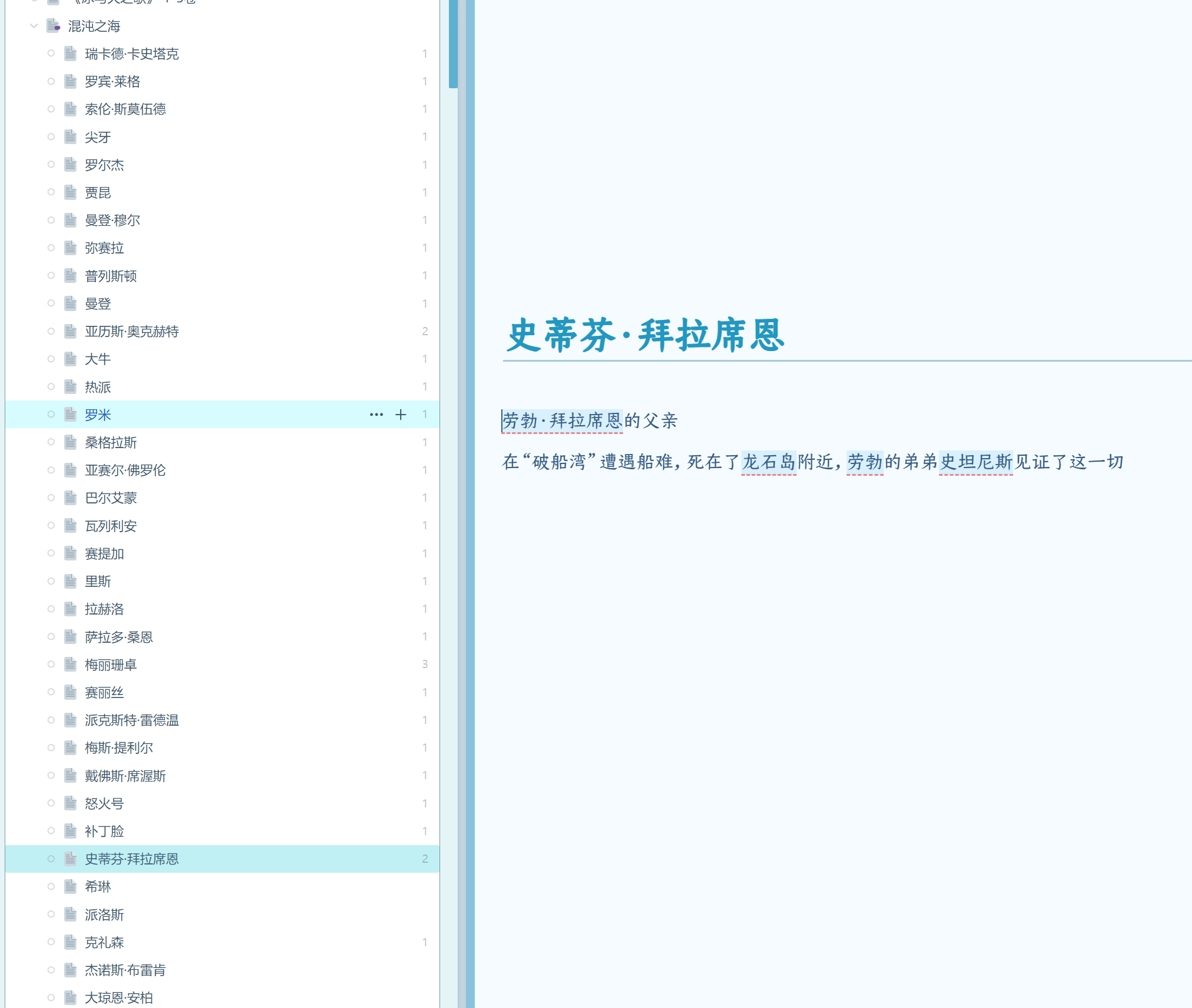Screen dimensions: 1192x1008
Task: Click the notebook icon beside 混沌之海
Action: [x=53, y=26]
